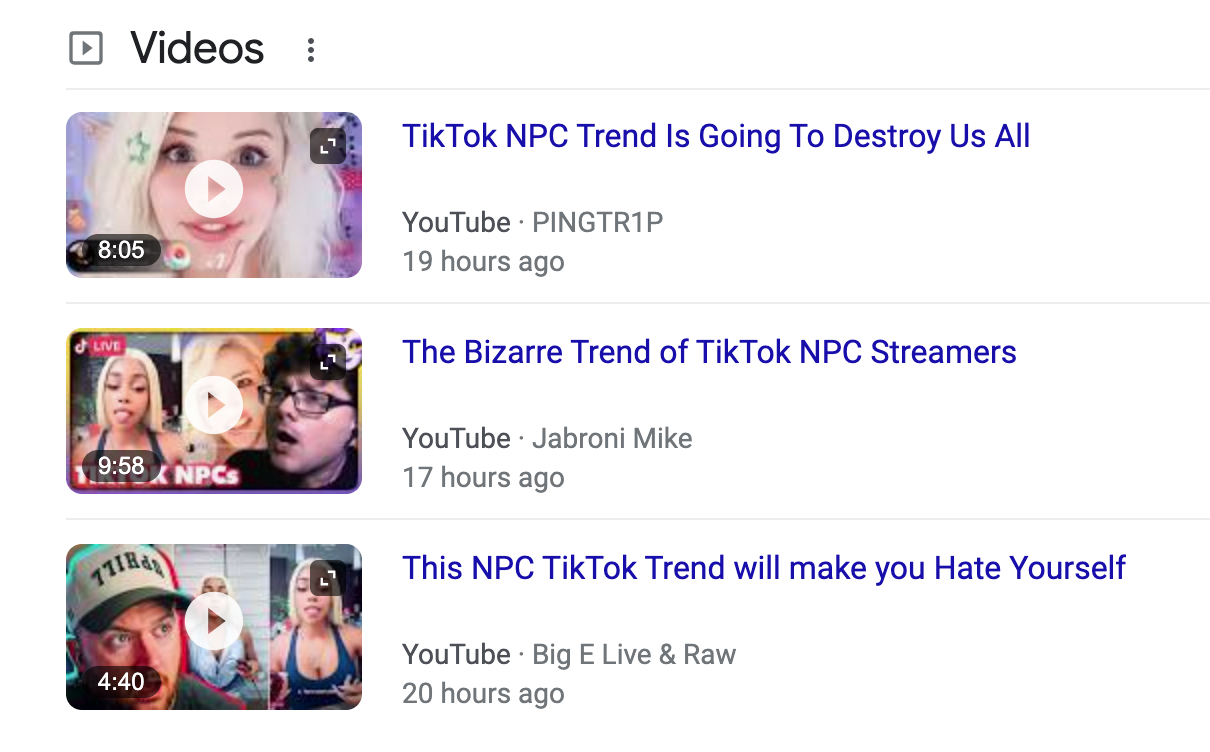Viewport: 1210px width, 752px height.
Task: Play the Big E Live & Raw video thumbnail
Action: [214, 621]
